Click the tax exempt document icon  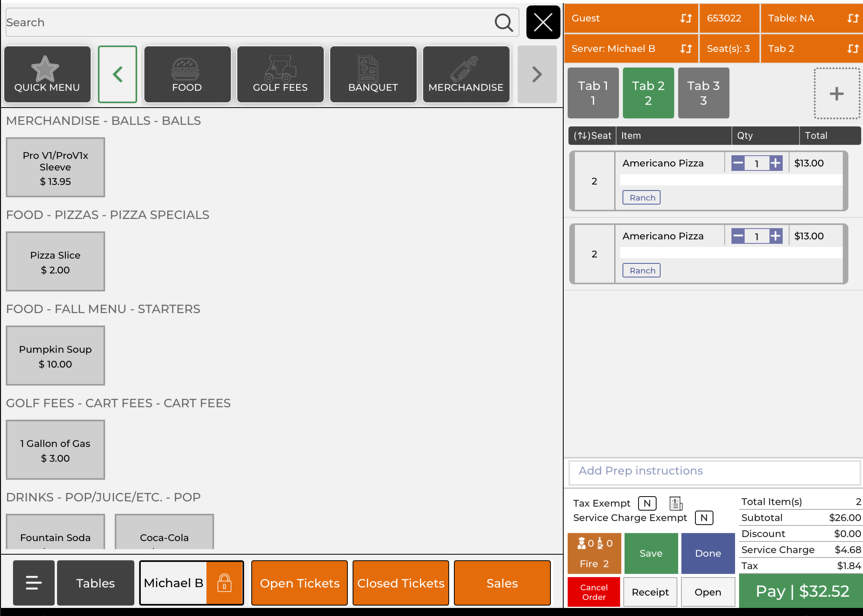tap(676, 504)
